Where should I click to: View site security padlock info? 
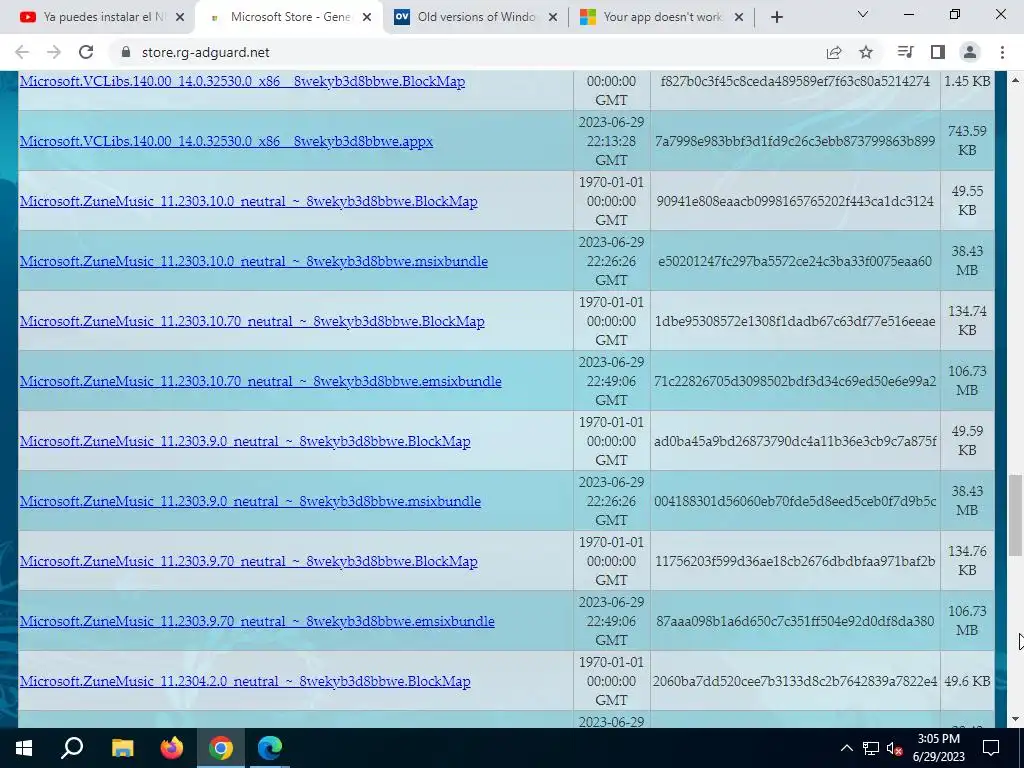(x=126, y=52)
